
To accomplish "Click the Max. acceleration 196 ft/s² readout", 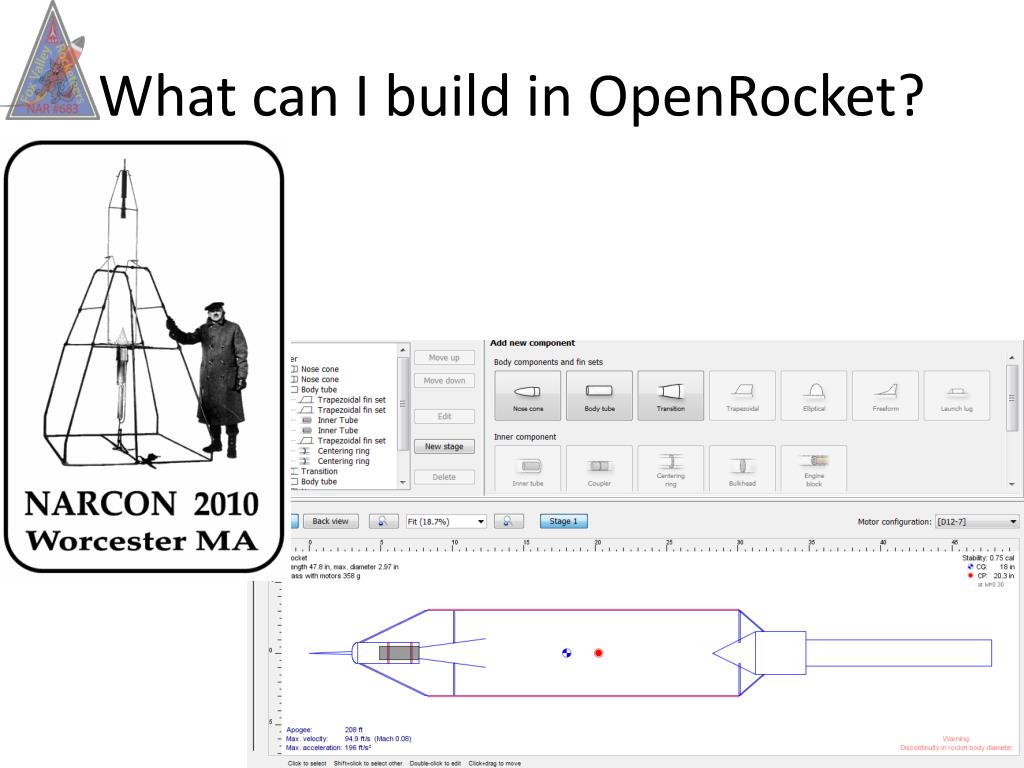I will point(328,748).
